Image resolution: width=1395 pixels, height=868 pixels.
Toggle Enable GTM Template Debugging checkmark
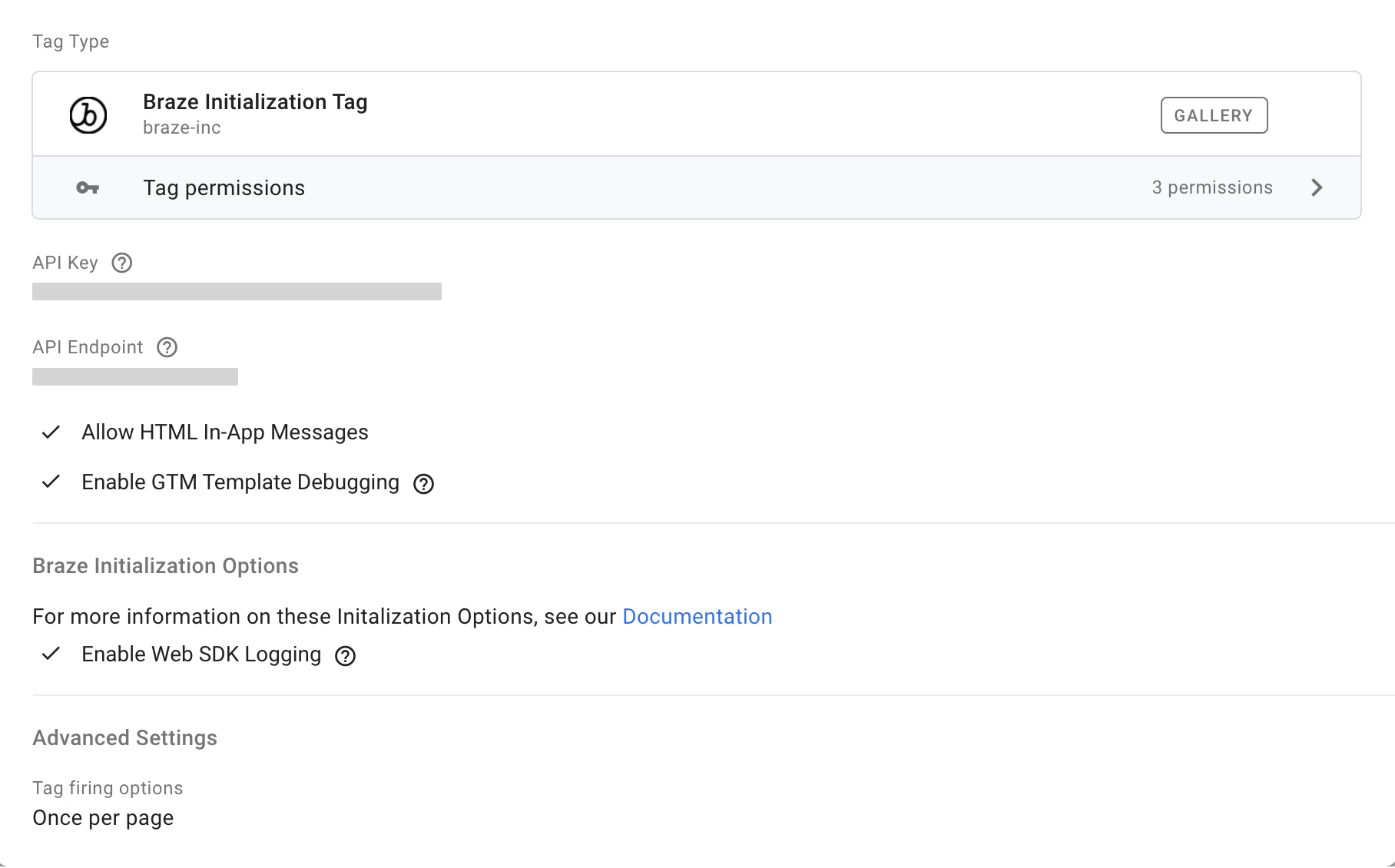51,482
